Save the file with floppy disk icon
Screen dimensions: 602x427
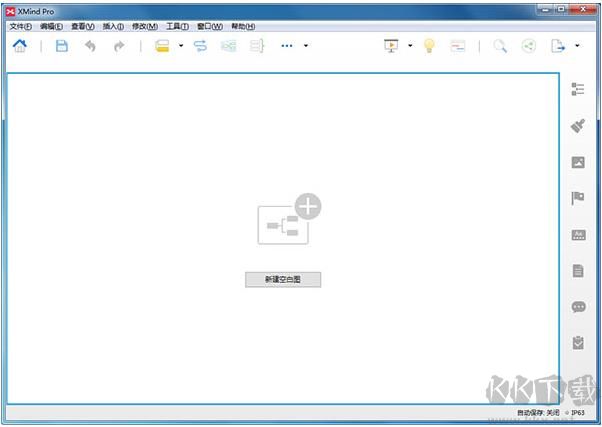[62, 46]
